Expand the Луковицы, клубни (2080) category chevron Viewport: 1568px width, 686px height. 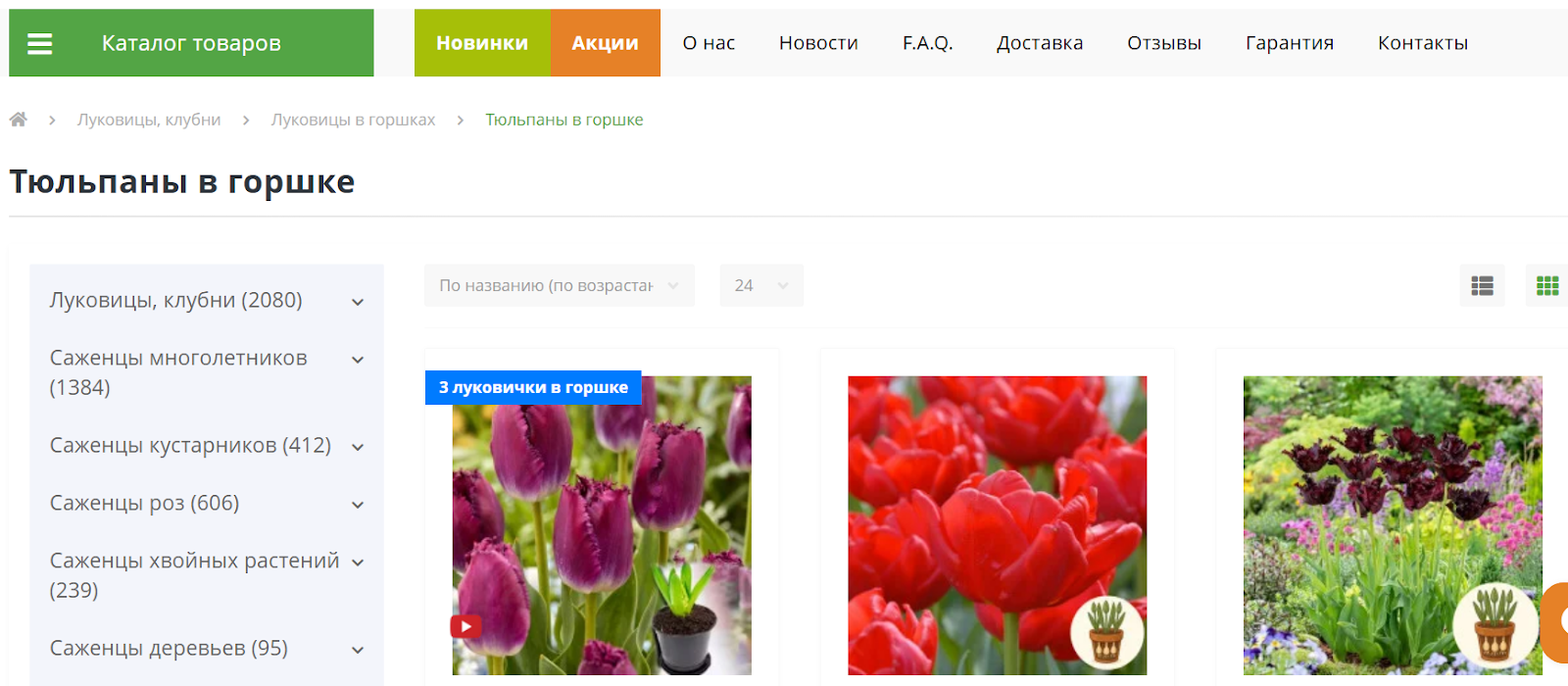(x=358, y=302)
